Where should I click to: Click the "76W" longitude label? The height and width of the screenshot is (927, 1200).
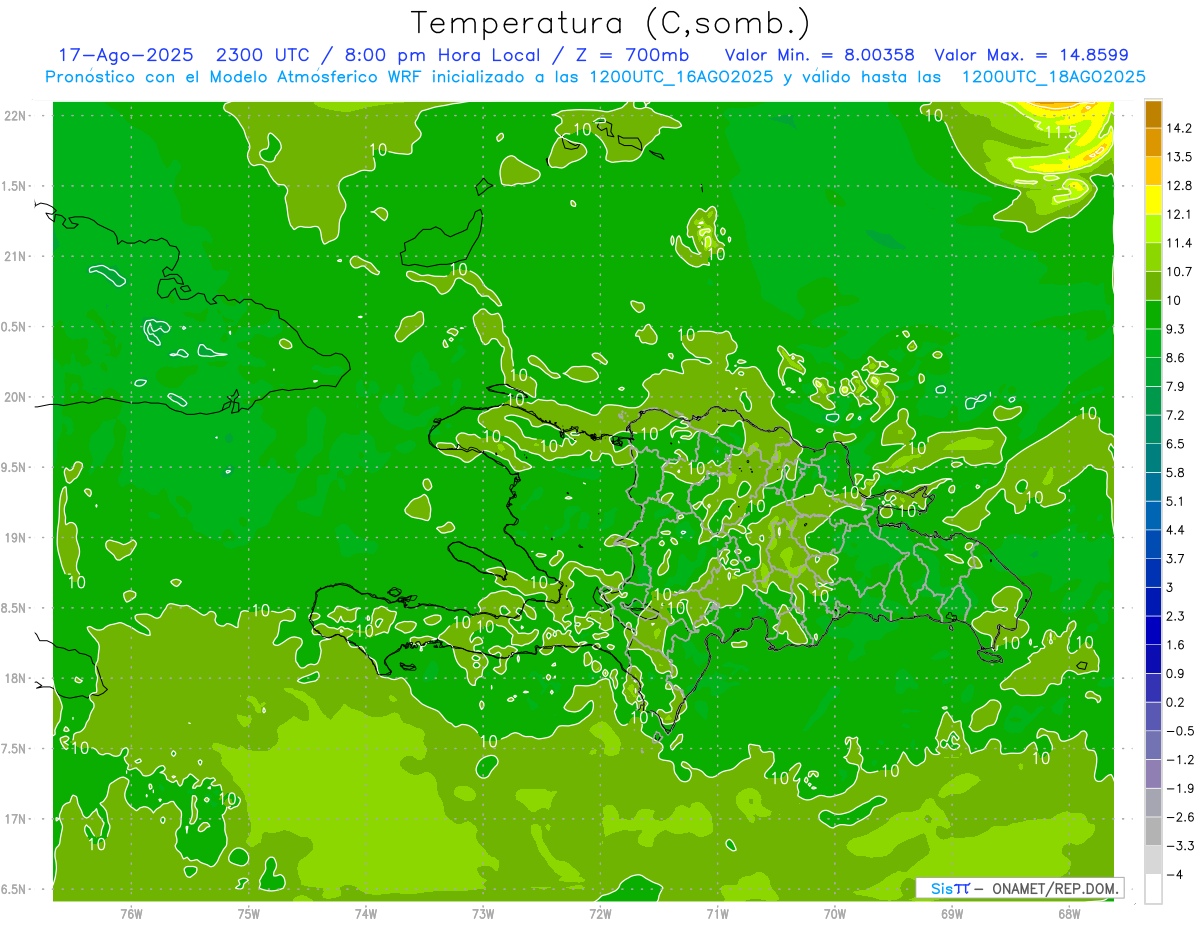click(x=131, y=913)
